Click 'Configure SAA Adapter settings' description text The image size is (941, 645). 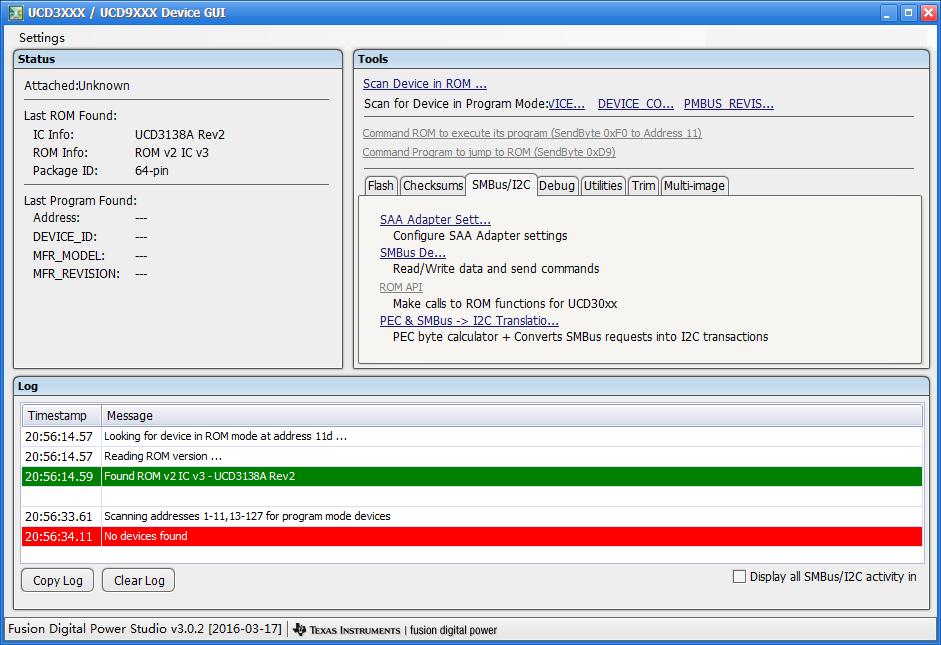click(x=480, y=236)
